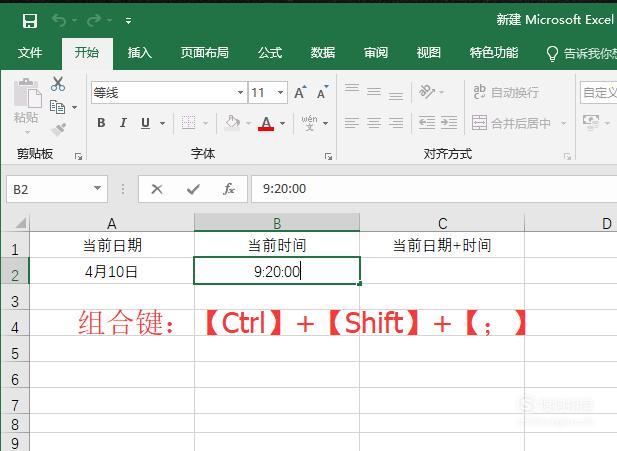Click cell containing 4月10日

pos(112,271)
